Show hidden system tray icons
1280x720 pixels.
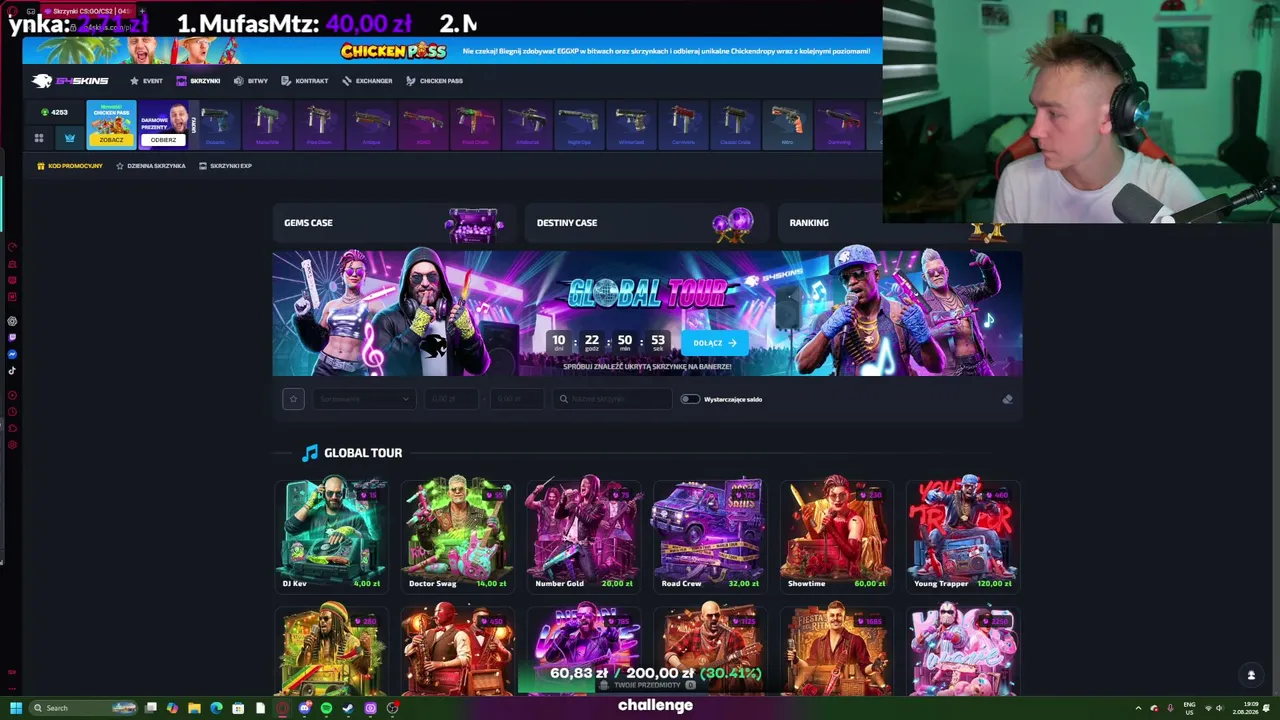click(1137, 708)
